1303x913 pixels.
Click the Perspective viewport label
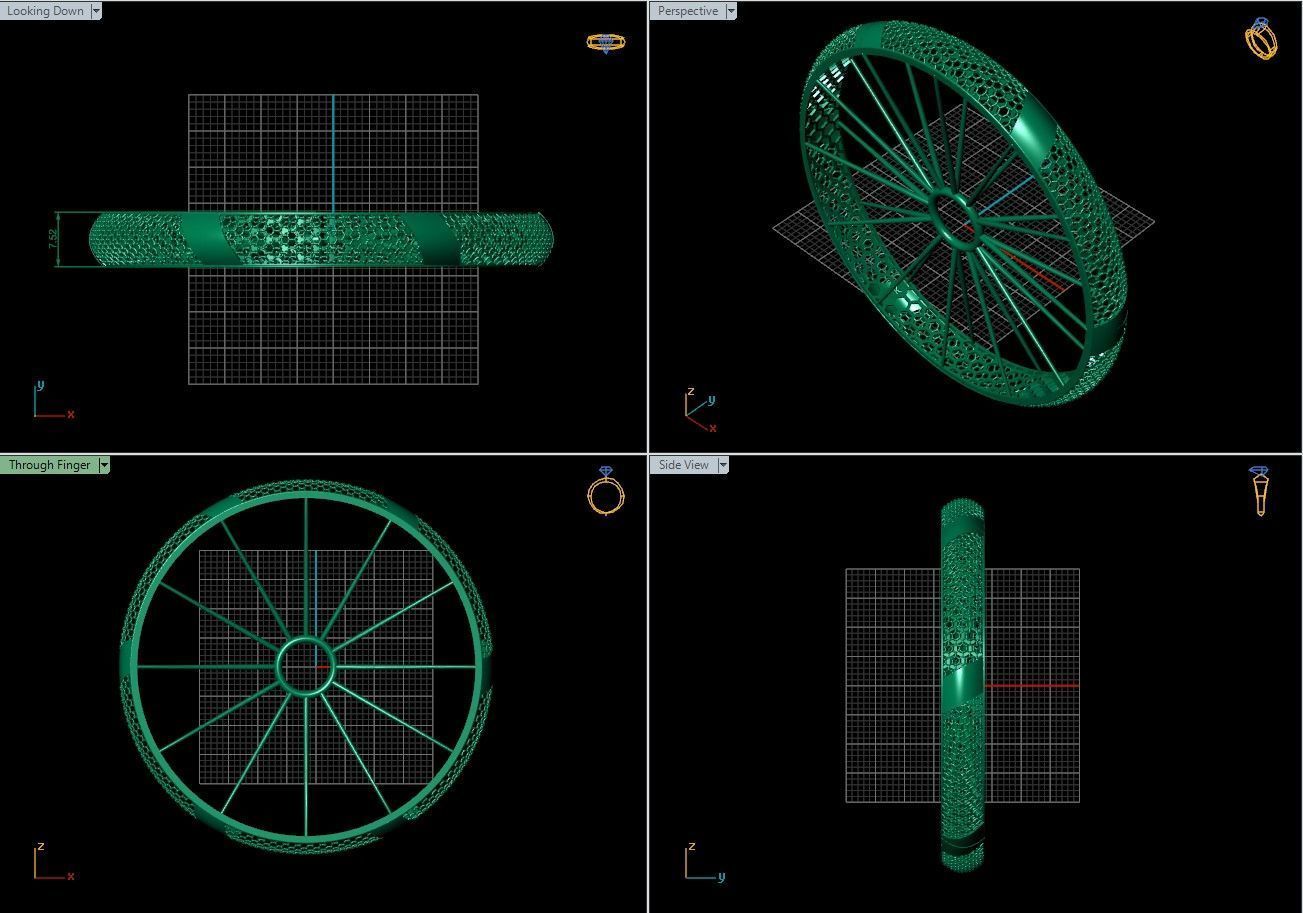[x=687, y=11]
